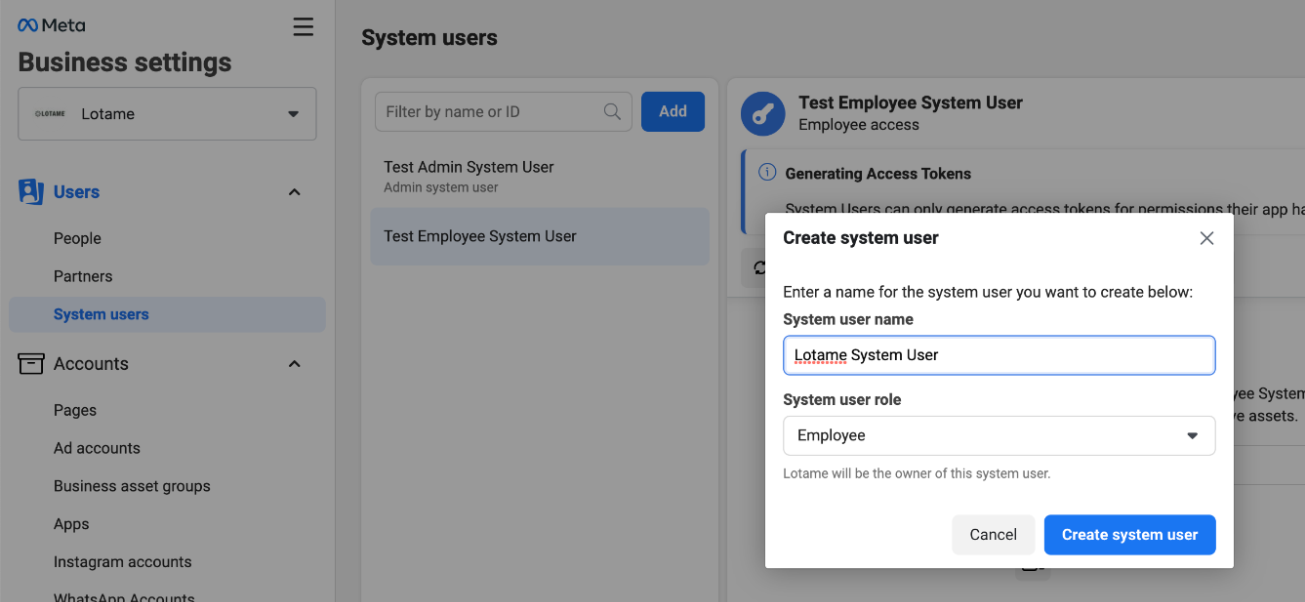Click the Meta logo
Viewport: 1305px width, 602px height.
[51, 26]
